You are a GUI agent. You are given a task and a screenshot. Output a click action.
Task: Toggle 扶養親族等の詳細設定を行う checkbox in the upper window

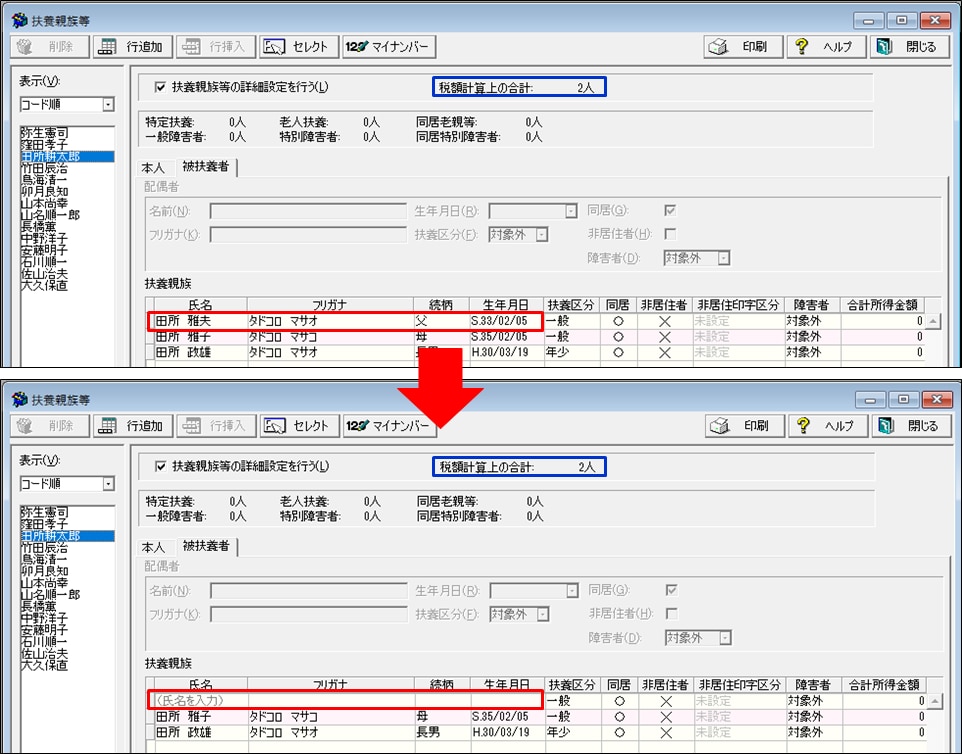160,87
